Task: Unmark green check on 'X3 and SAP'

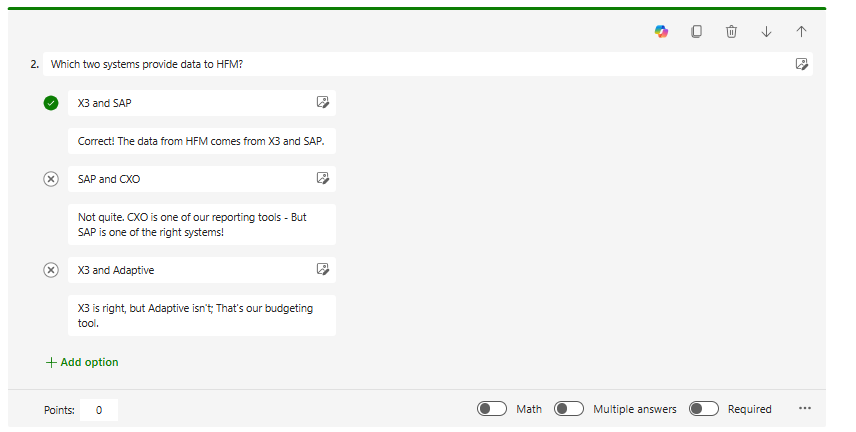Action: click(x=51, y=102)
